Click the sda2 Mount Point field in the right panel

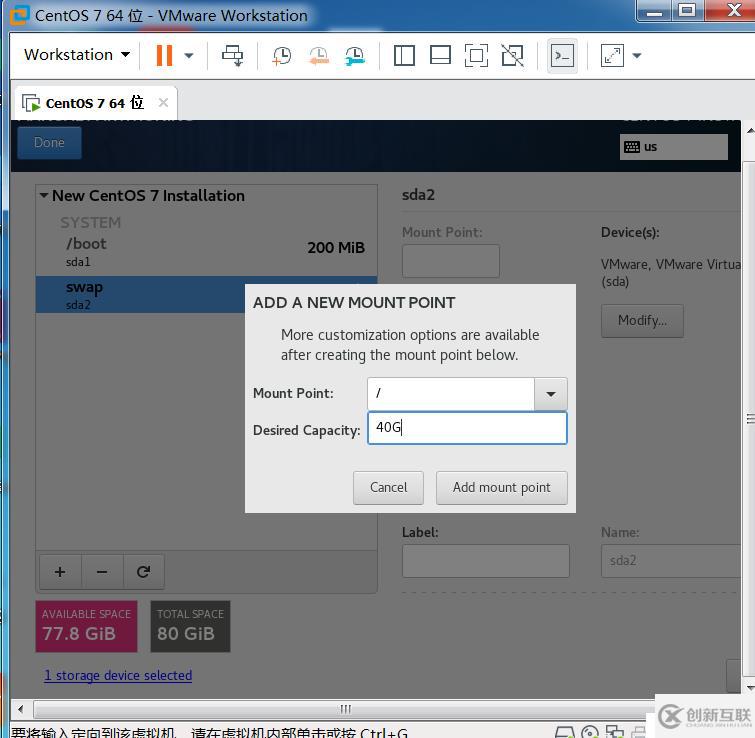tap(451, 261)
